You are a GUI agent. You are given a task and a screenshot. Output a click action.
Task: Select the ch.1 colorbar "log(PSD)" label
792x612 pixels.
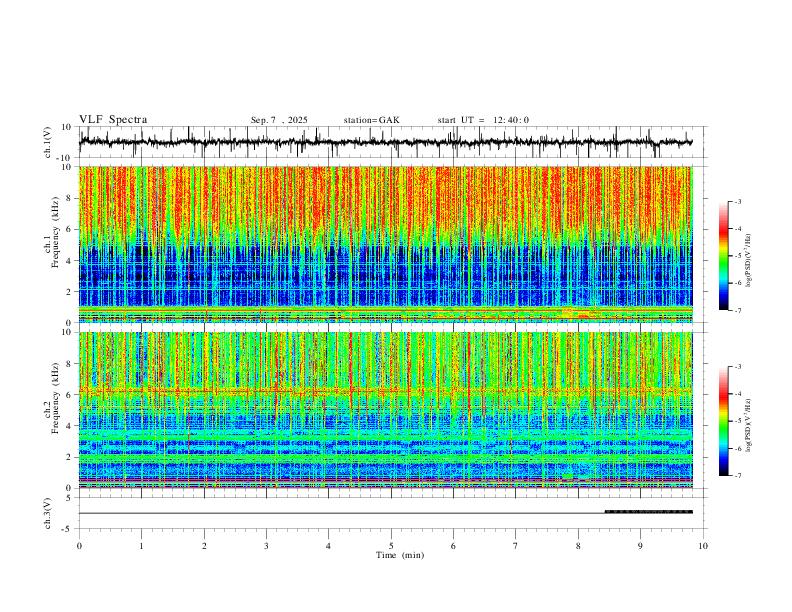(x=748, y=261)
